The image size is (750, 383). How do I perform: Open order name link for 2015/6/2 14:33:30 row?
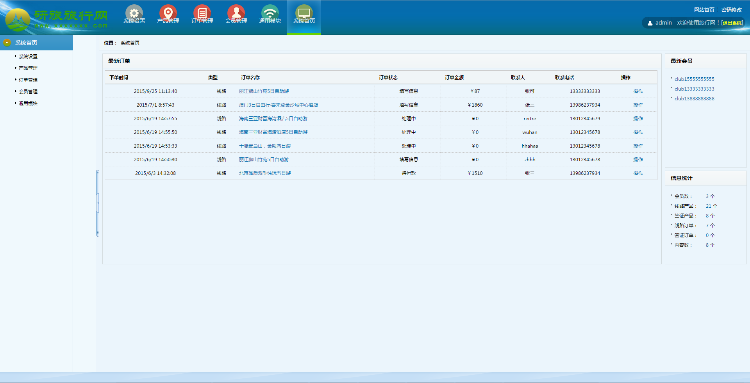[x=265, y=173]
